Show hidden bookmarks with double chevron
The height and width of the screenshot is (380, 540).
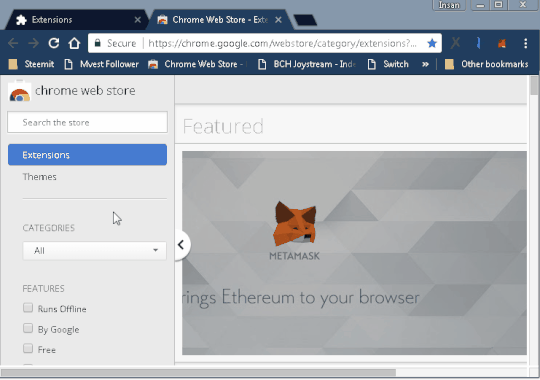point(425,64)
